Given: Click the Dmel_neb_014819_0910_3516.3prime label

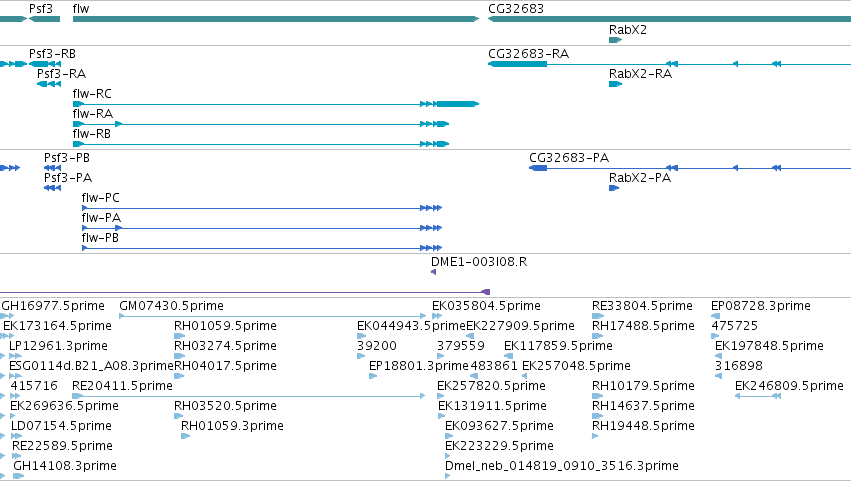Looking at the screenshot, I should [562, 466].
